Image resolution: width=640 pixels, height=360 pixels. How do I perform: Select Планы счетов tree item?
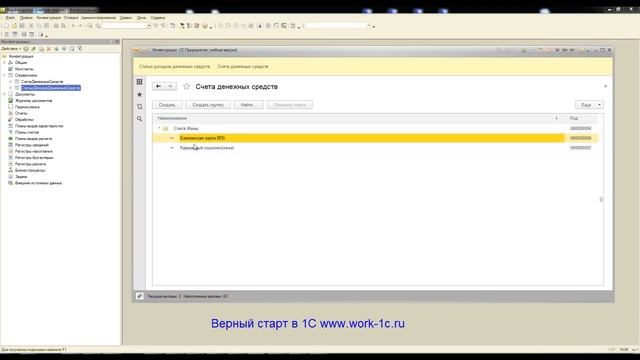[x=27, y=132]
